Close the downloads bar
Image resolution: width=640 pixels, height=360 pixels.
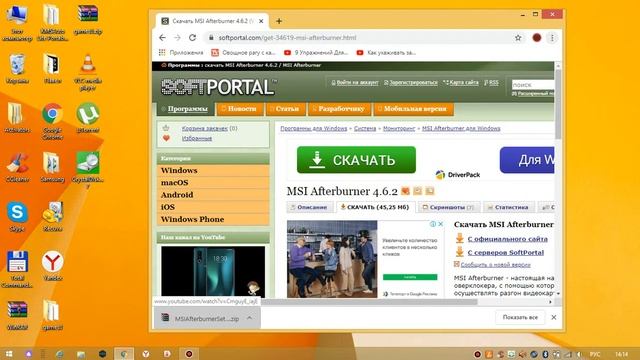point(553,317)
